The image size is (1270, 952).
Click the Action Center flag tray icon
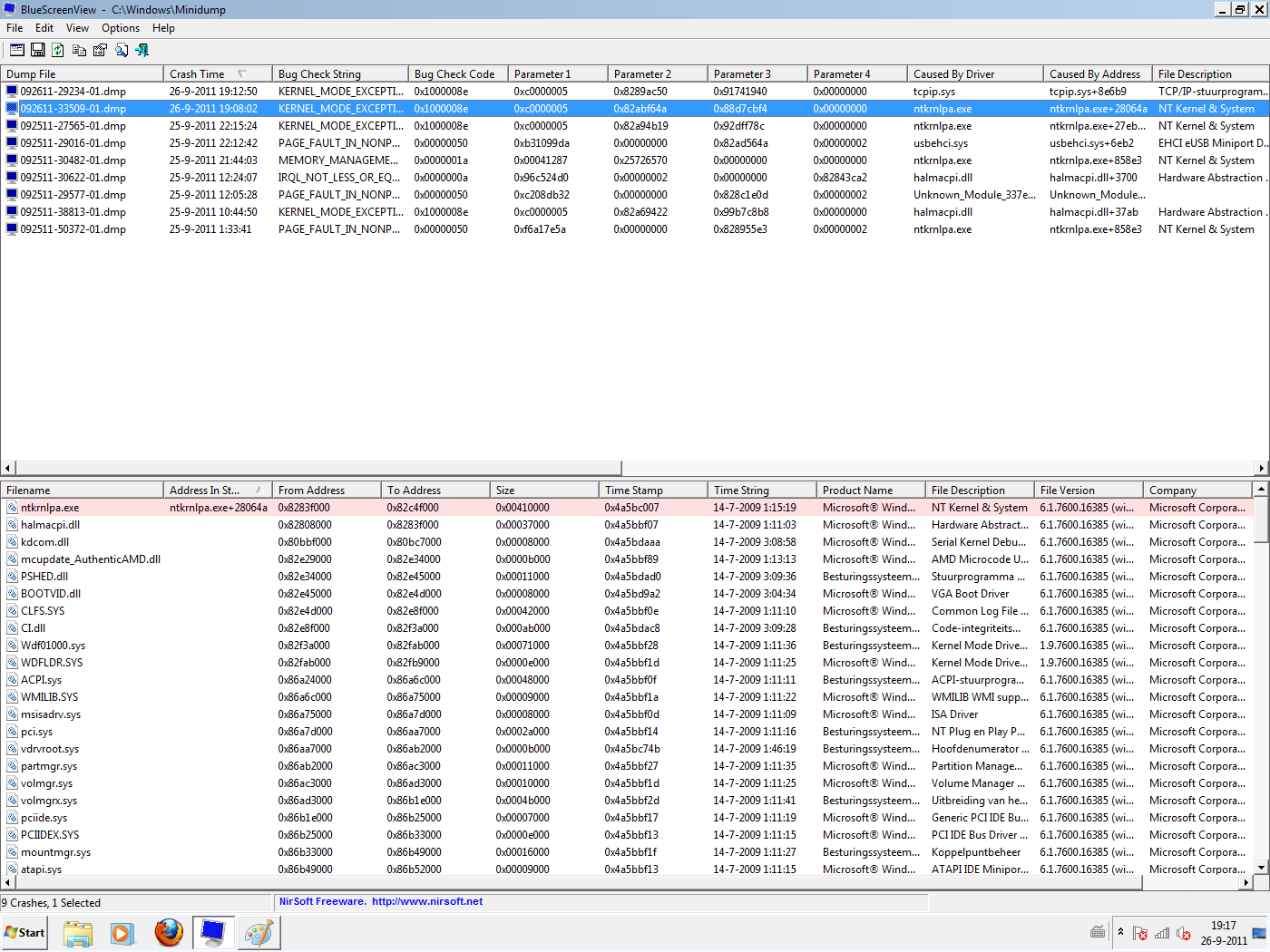click(x=1140, y=933)
